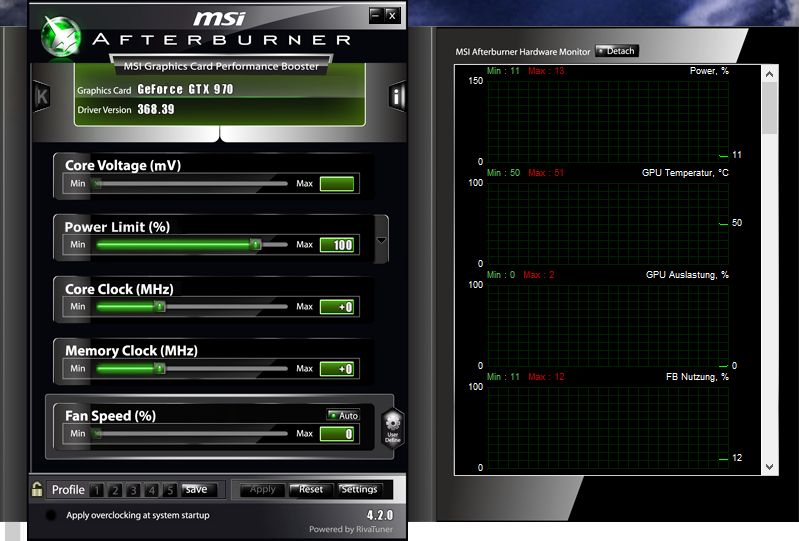Viewport: 799px width, 541px height.
Task: Minimize the Afterburner window
Action: click(376, 16)
